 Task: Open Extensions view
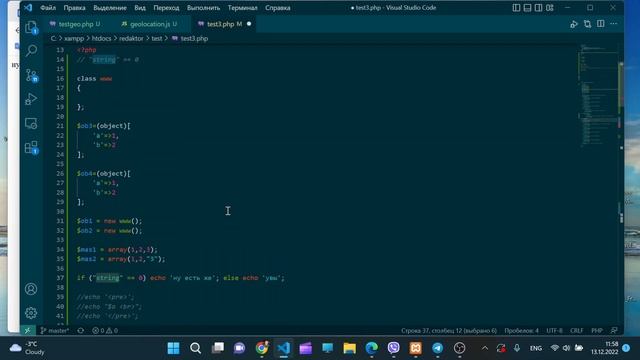tap(31, 147)
